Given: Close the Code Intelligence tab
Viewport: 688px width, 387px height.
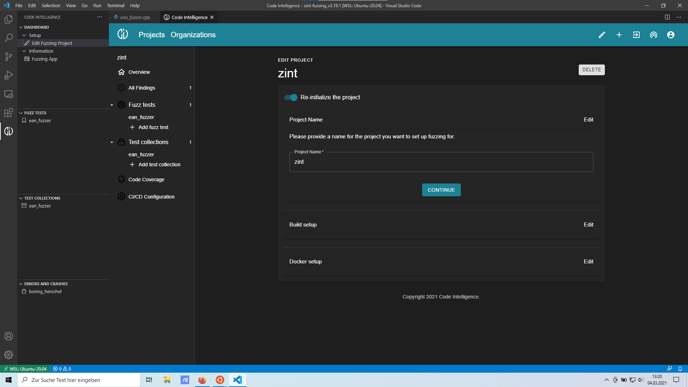Looking at the screenshot, I should pos(212,17).
